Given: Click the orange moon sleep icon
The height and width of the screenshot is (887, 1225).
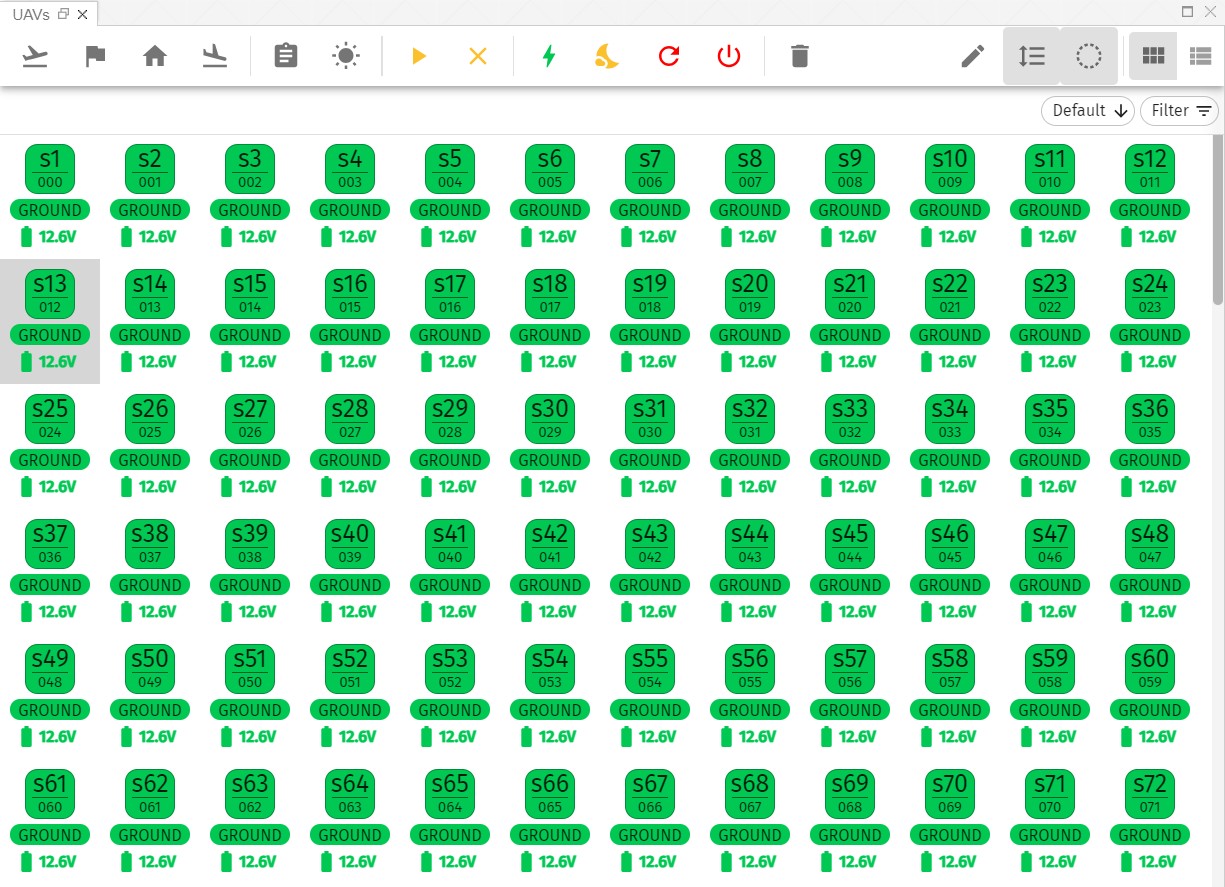Looking at the screenshot, I should coord(607,56).
